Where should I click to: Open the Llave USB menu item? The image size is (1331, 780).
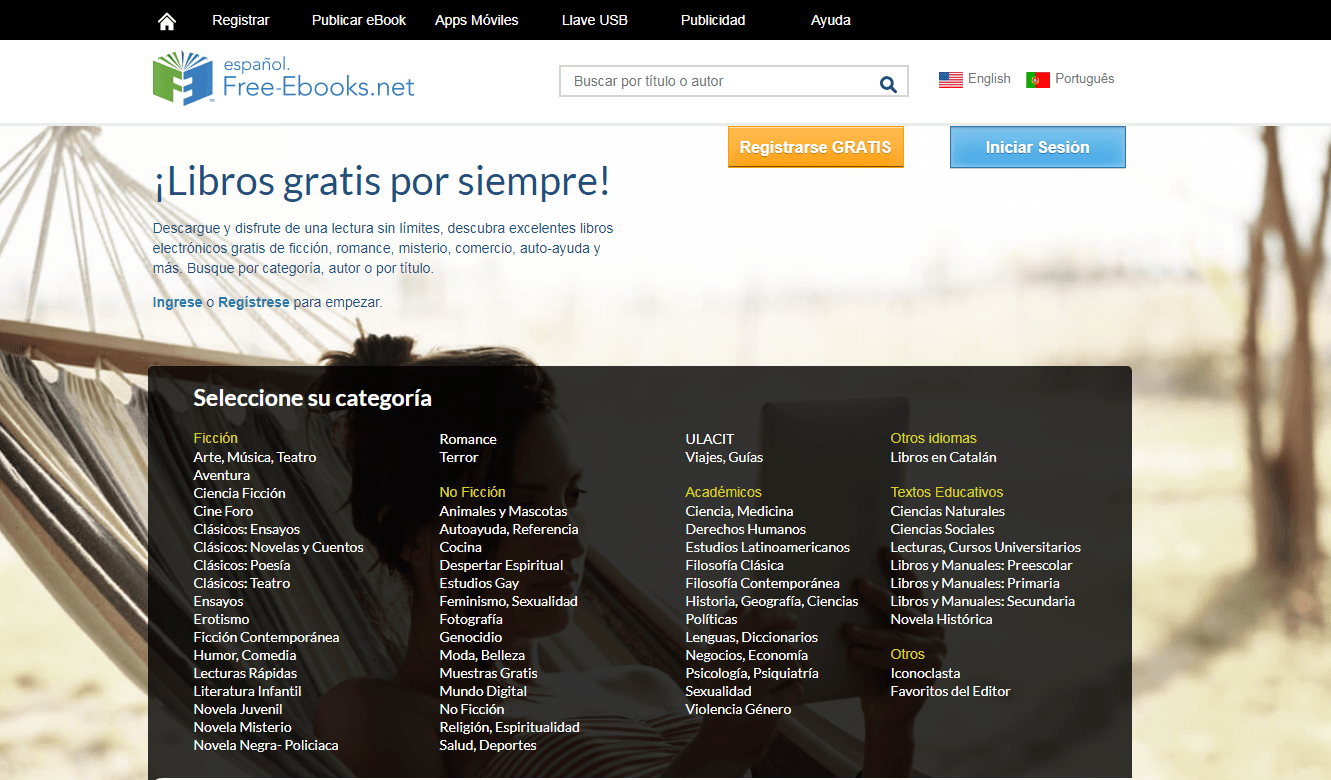594,20
